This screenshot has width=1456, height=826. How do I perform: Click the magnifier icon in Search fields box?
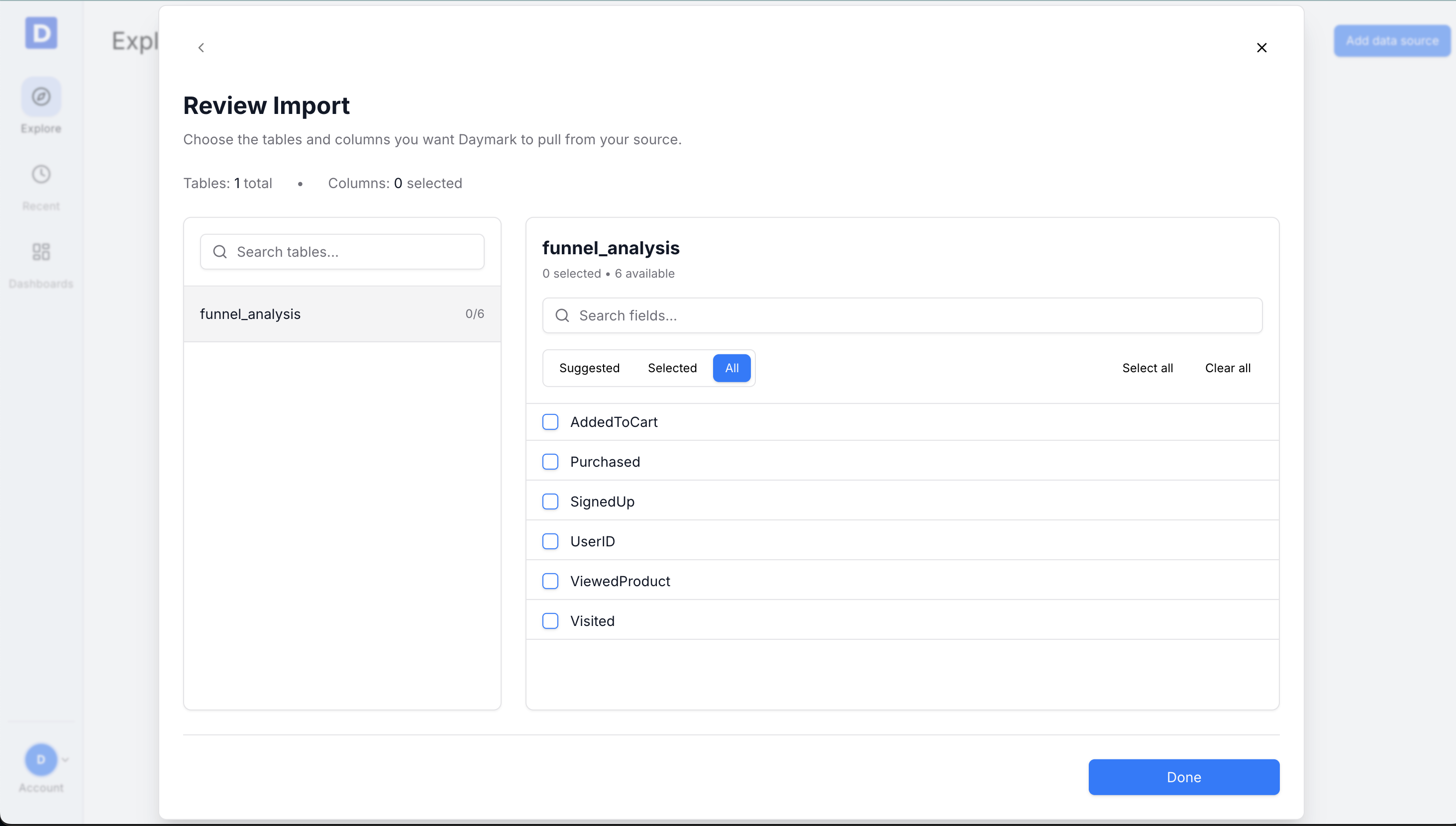click(x=562, y=315)
